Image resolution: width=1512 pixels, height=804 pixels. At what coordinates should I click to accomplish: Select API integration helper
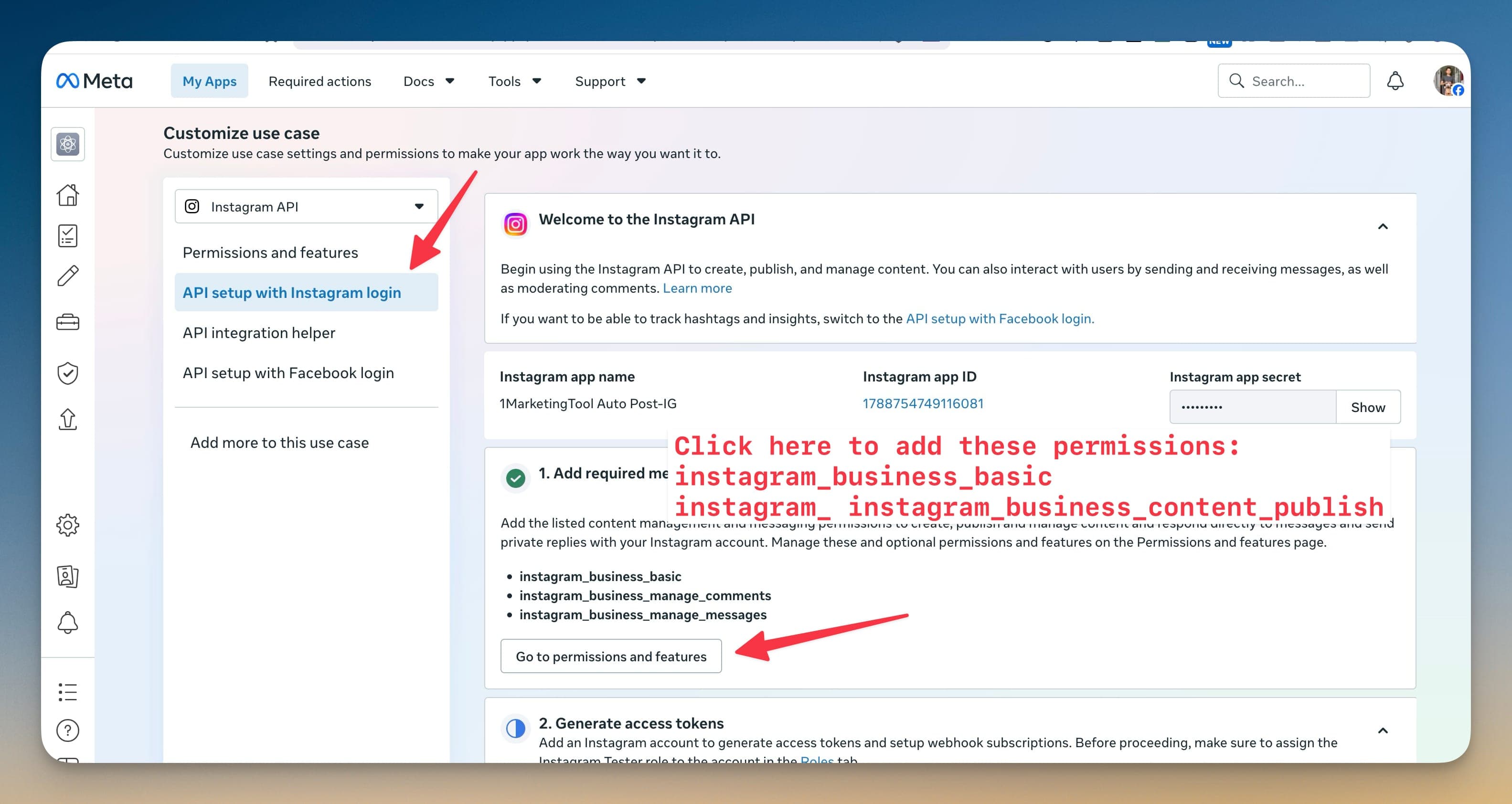click(x=307, y=333)
